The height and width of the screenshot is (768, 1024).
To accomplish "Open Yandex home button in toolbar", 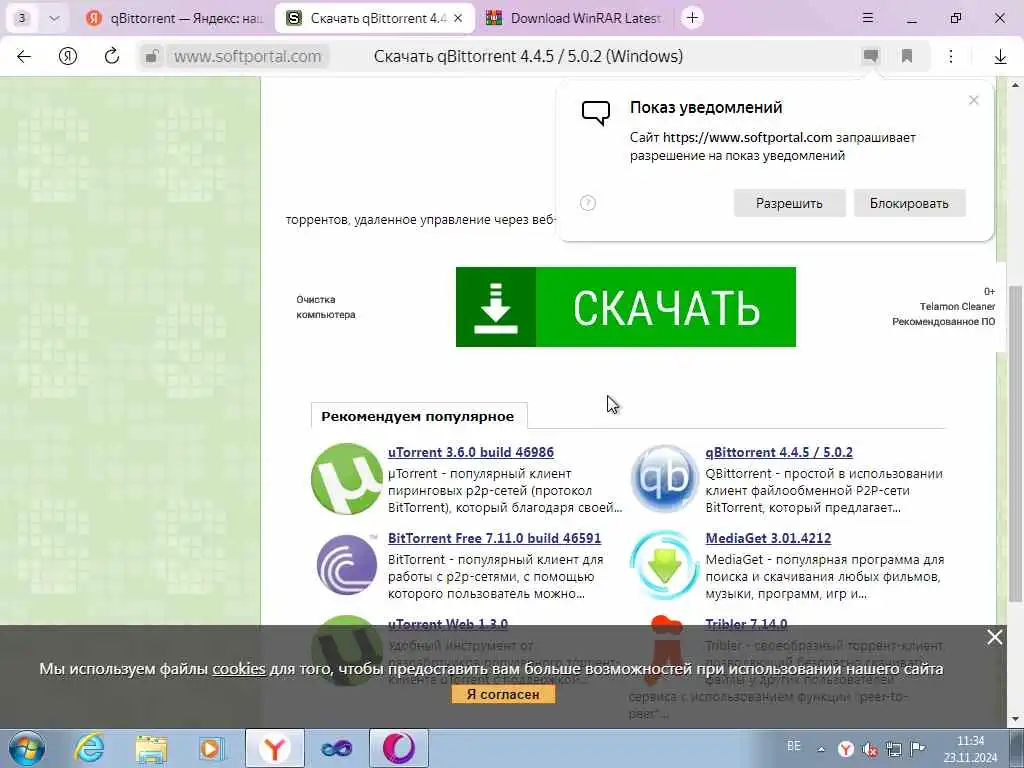I will click(68, 56).
